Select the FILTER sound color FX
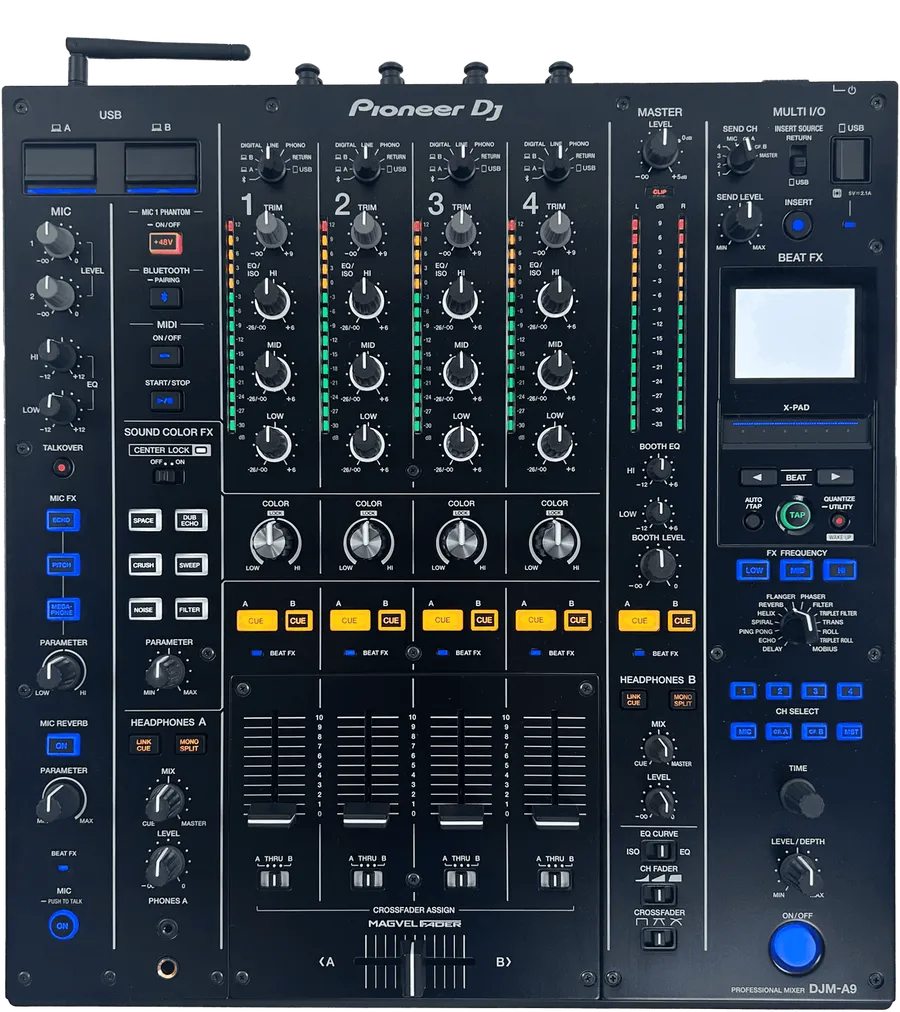 pyautogui.click(x=190, y=609)
